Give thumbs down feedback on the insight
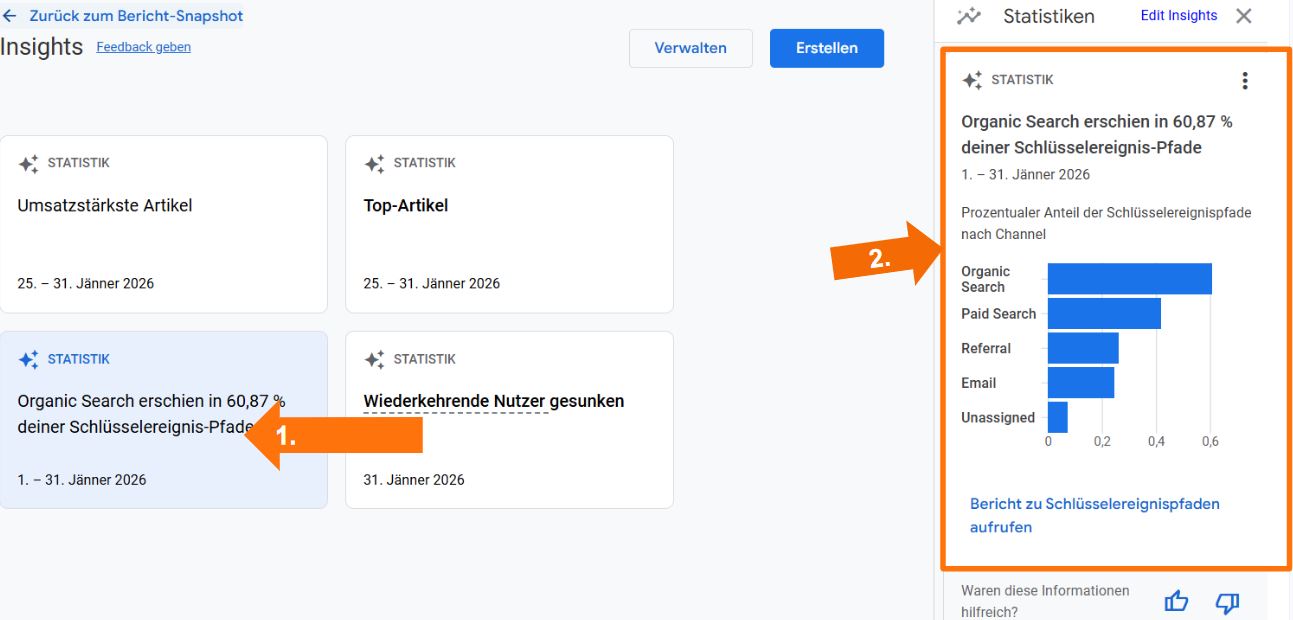Screen dimensions: 1293x620 tap(1226, 600)
